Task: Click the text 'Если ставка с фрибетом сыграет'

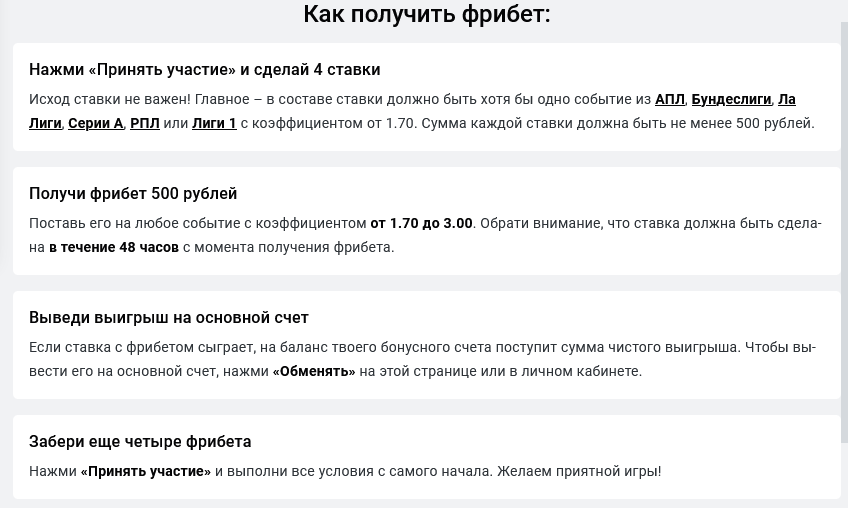Action: (142, 347)
